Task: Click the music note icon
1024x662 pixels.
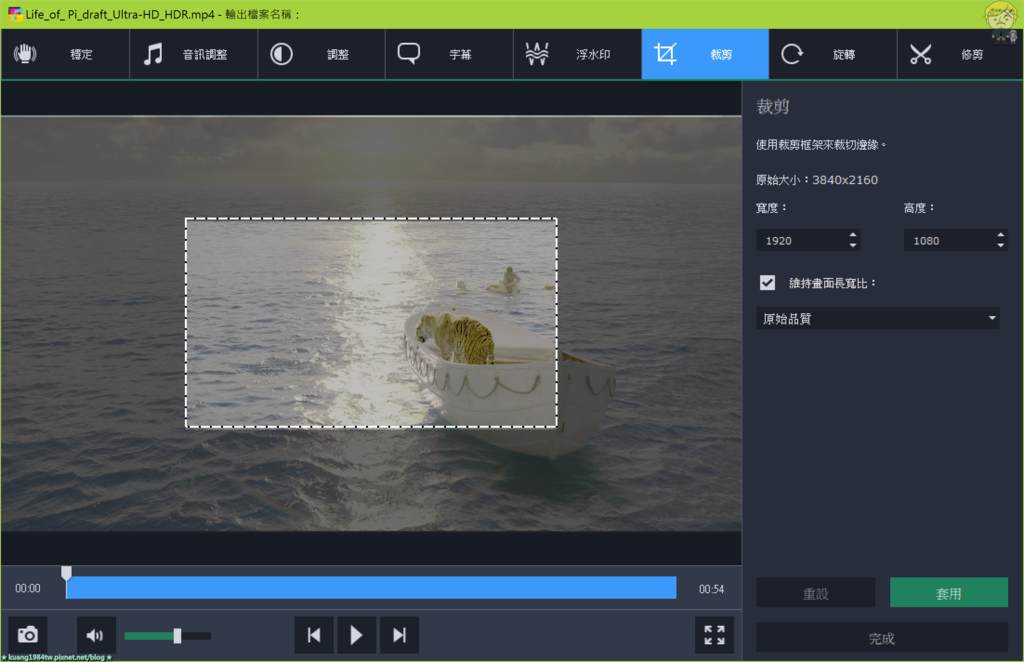Action: pyautogui.click(x=153, y=54)
